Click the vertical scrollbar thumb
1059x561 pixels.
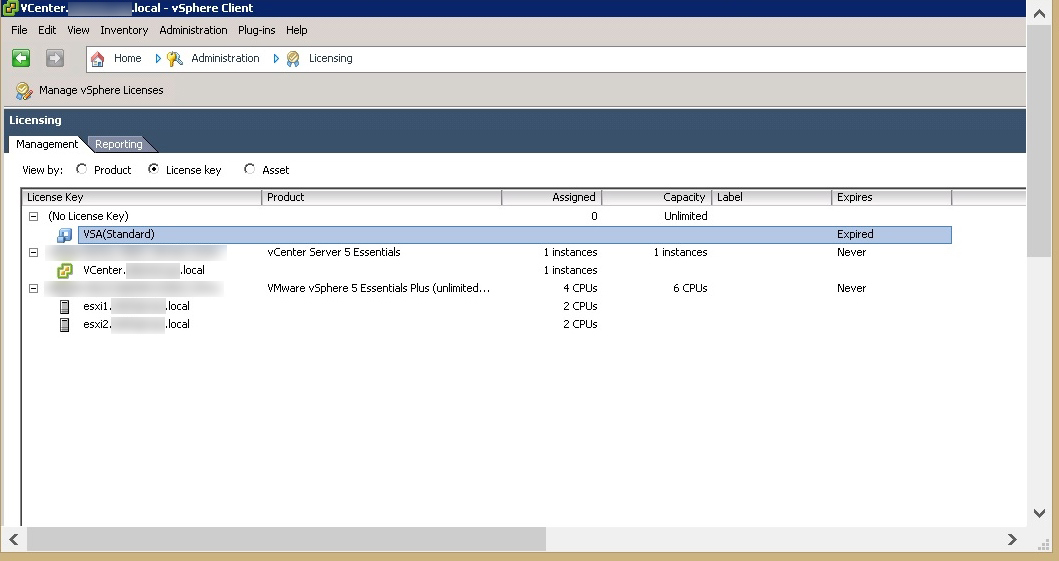point(1039,141)
